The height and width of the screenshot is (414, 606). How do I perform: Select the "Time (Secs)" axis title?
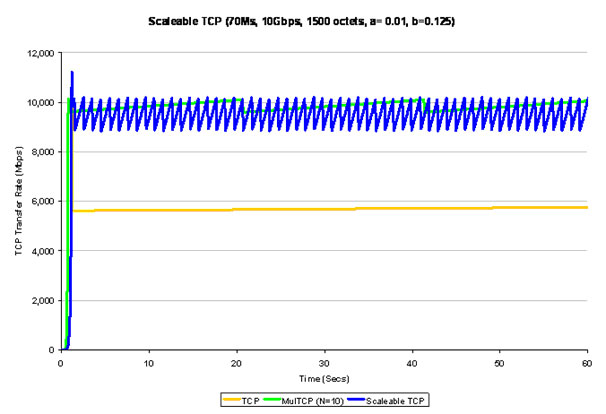coord(324,378)
